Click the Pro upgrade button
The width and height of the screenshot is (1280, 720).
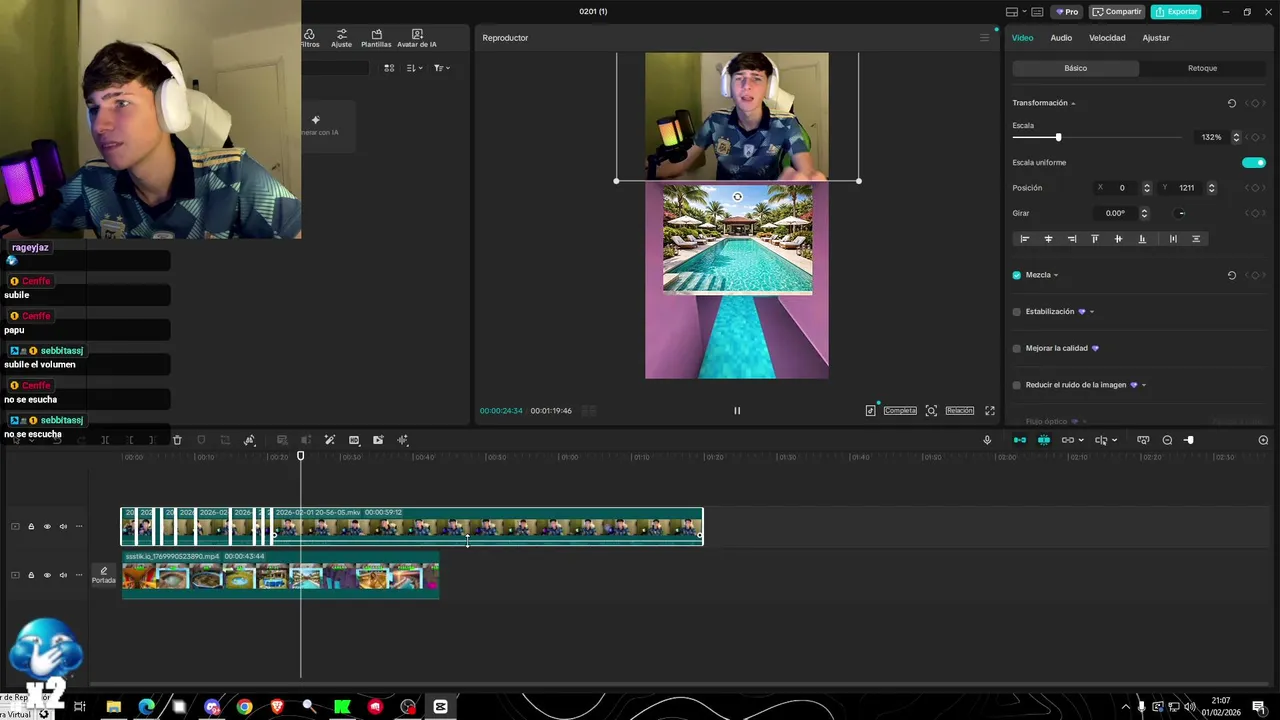[1066, 12]
